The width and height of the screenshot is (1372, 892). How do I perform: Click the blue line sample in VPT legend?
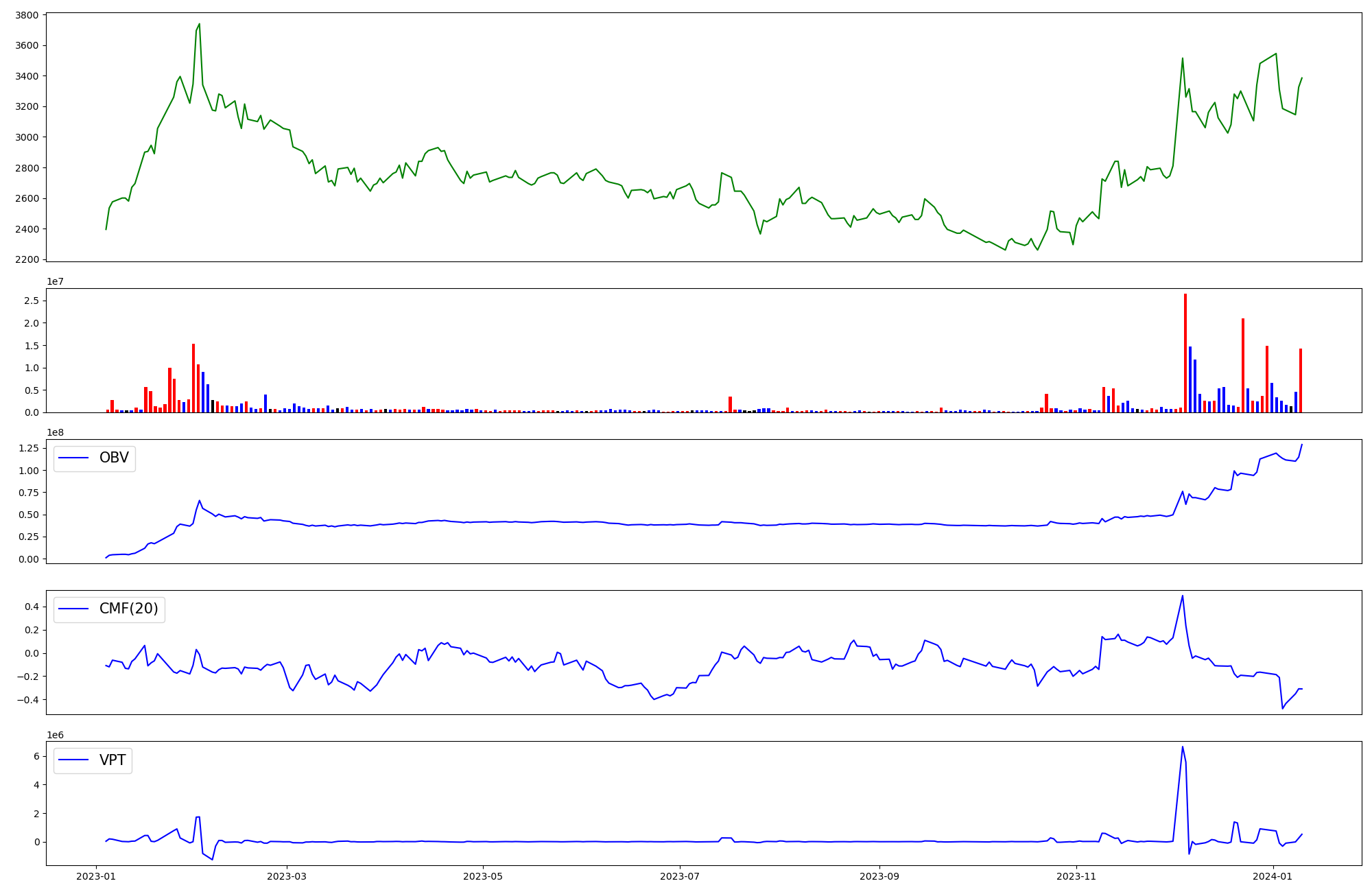(73, 760)
